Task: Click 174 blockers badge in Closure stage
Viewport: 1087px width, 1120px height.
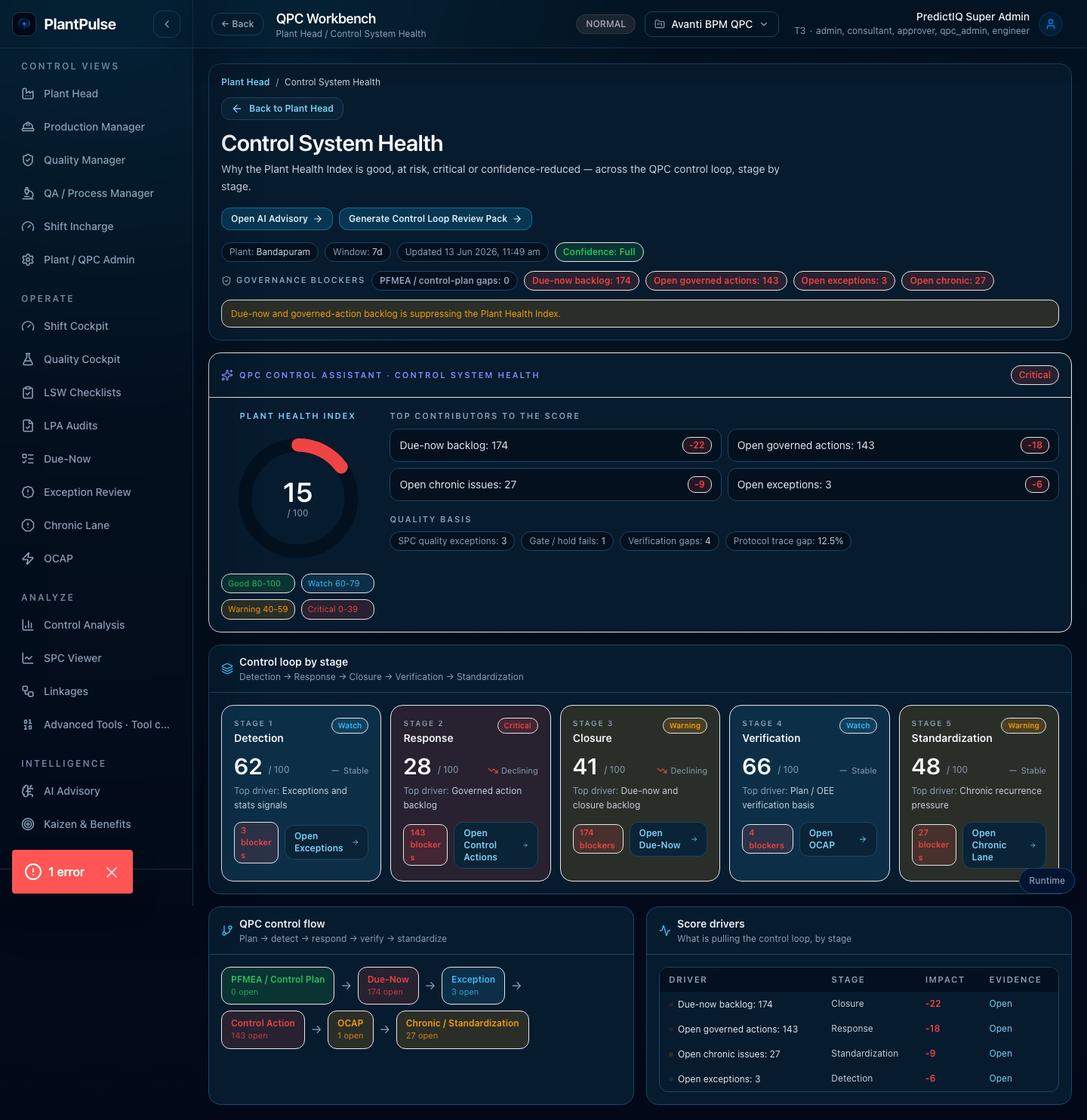Action: point(598,839)
